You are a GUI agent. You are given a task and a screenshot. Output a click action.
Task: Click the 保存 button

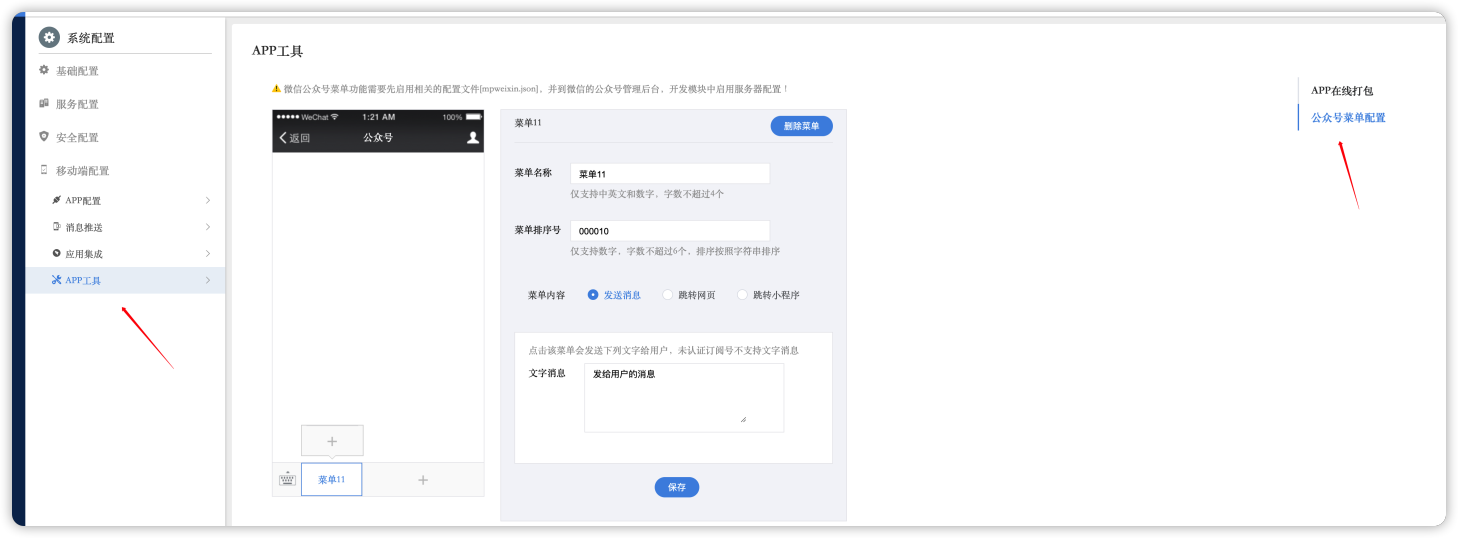click(677, 487)
